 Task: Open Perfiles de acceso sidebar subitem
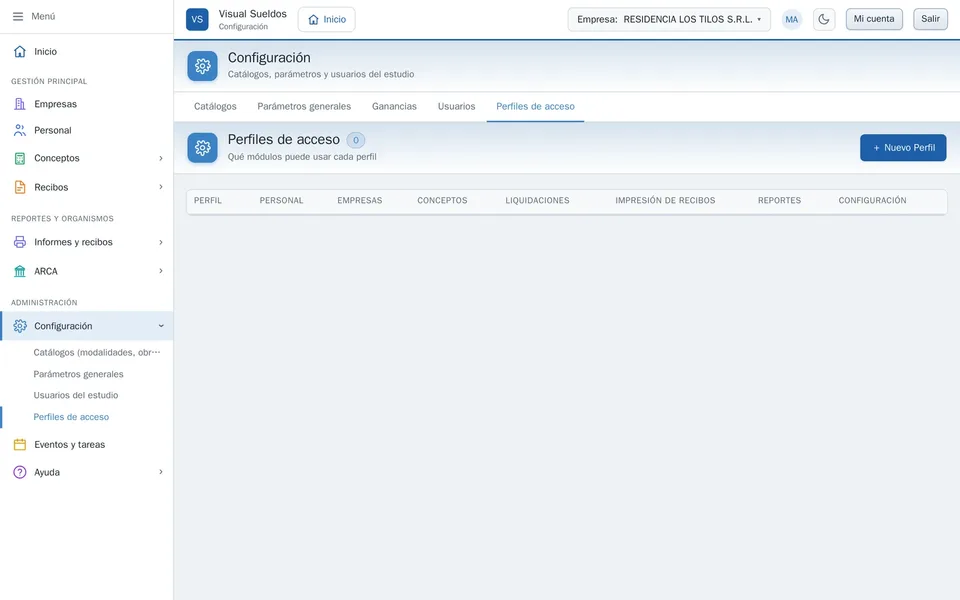click(71, 417)
